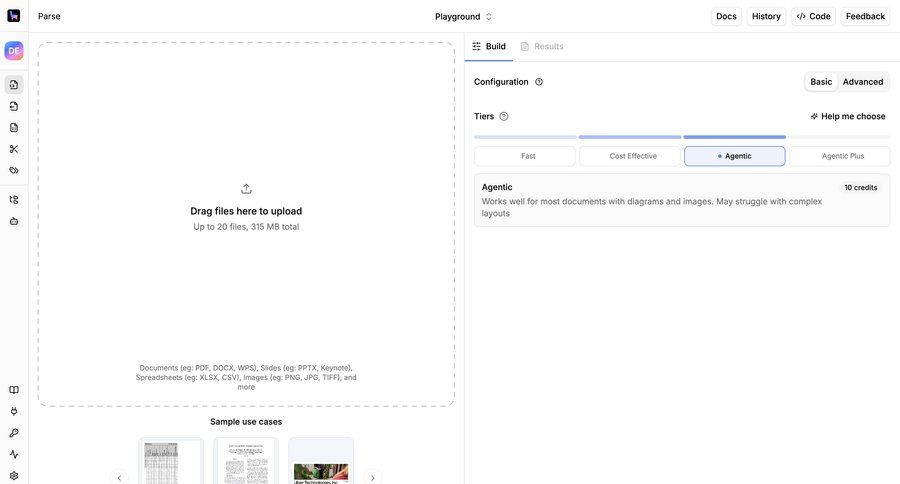Viewport: 900px width, 484px height.
Task: Open the DE account avatar
Action: coord(14,51)
